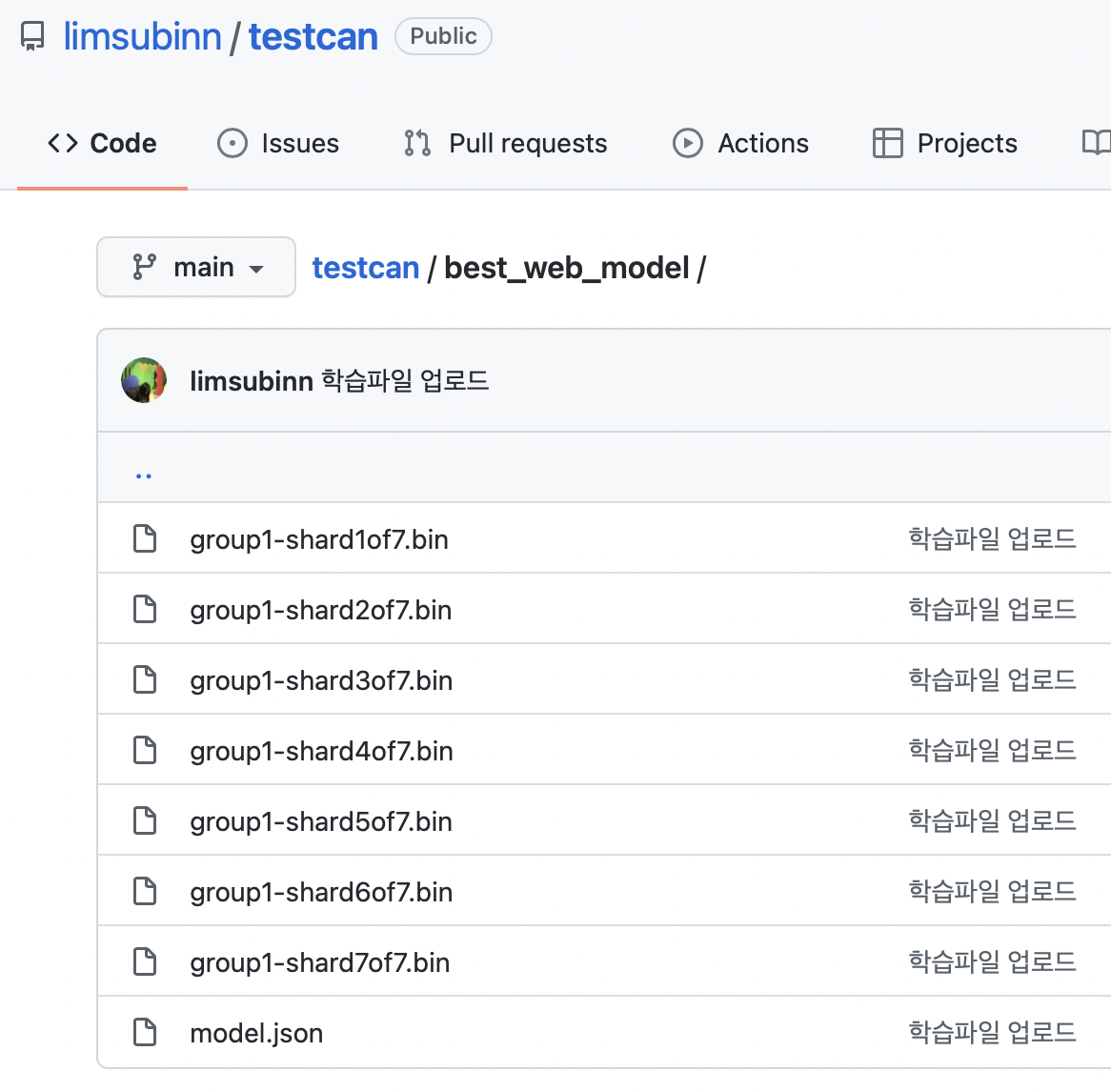Click the file icon for group1-shard7of7.bin
Image resolution: width=1111 pixels, height=1092 pixels.
pyautogui.click(x=145, y=961)
